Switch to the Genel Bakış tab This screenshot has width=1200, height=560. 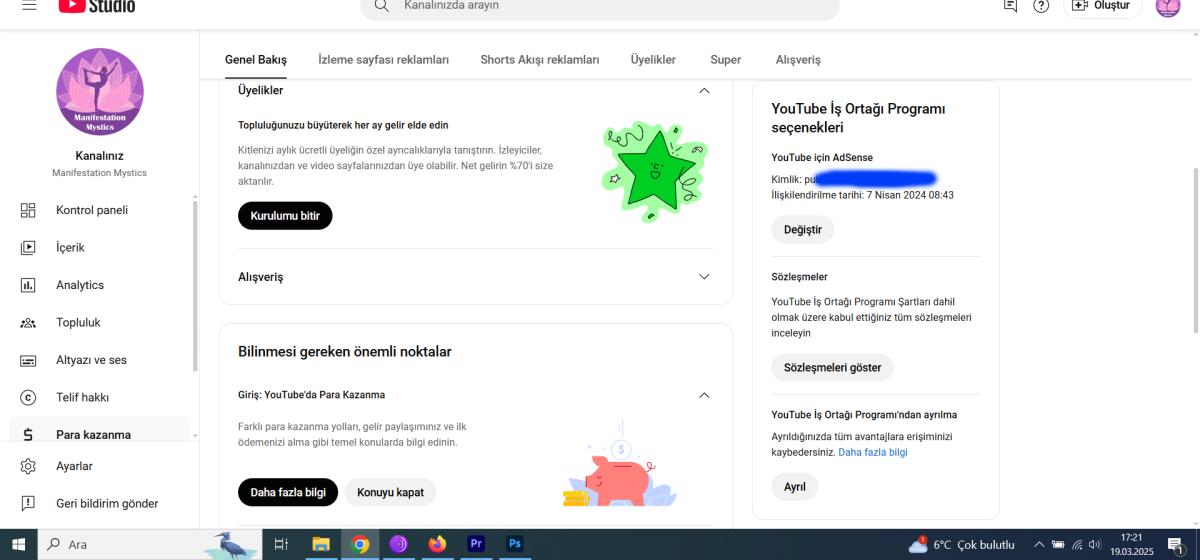pyautogui.click(x=256, y=60)
